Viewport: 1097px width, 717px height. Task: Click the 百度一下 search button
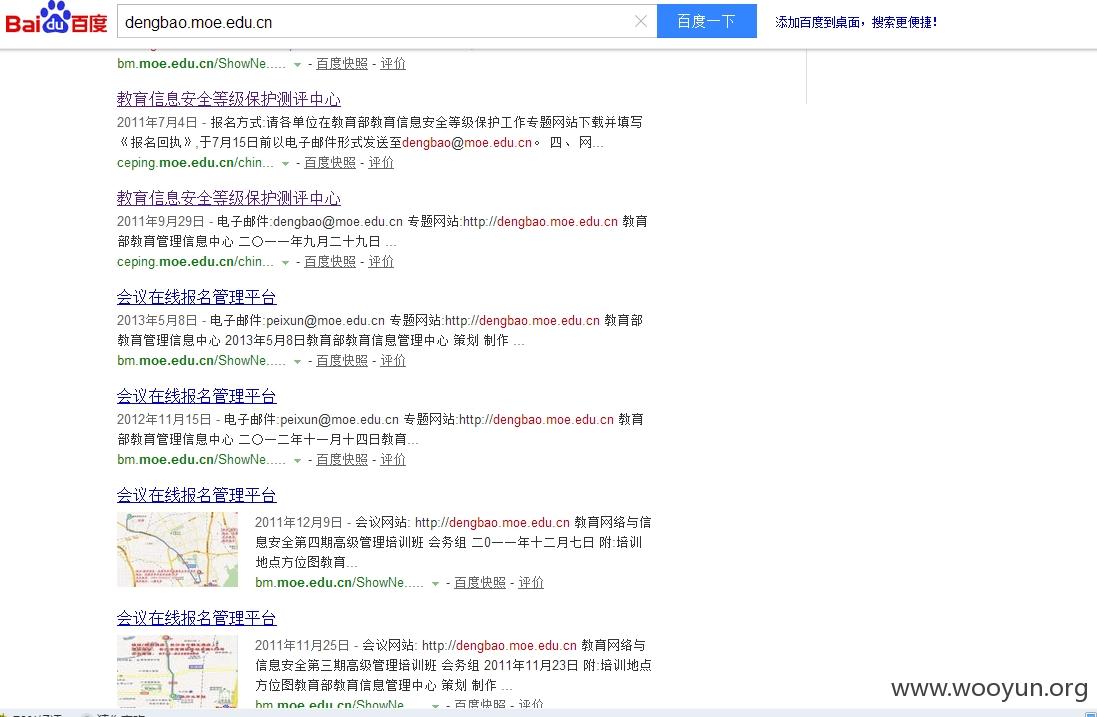707,21
